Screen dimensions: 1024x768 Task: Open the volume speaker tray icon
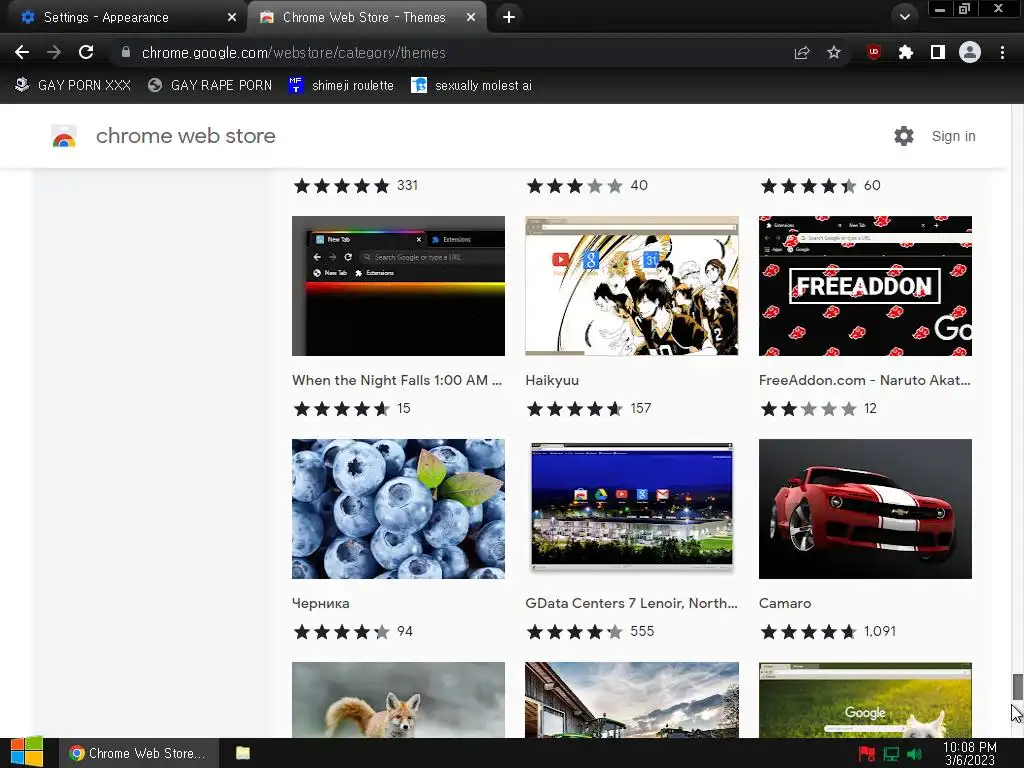914,754
